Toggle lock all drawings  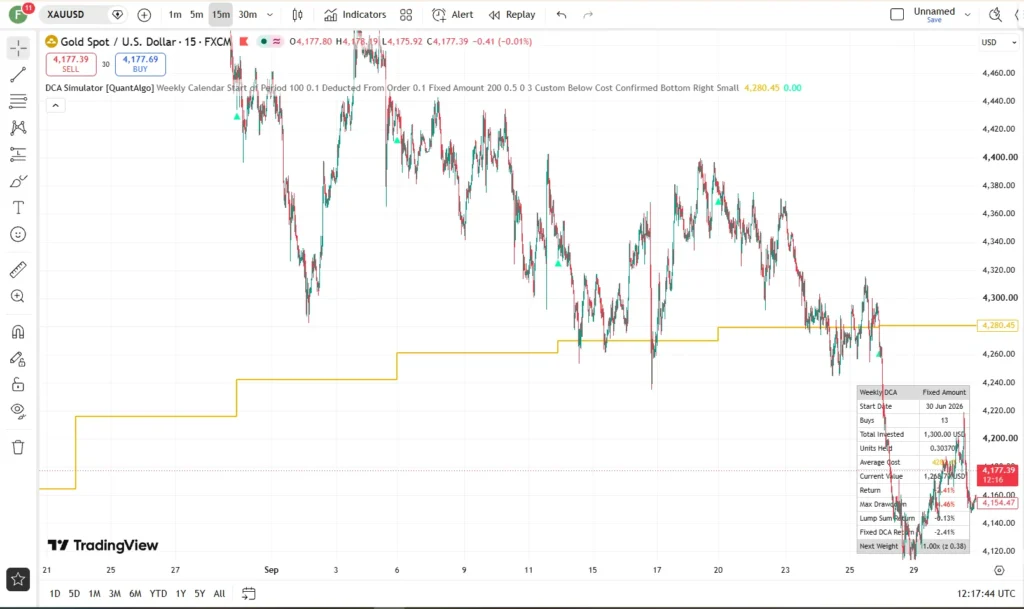coord(18,384)
